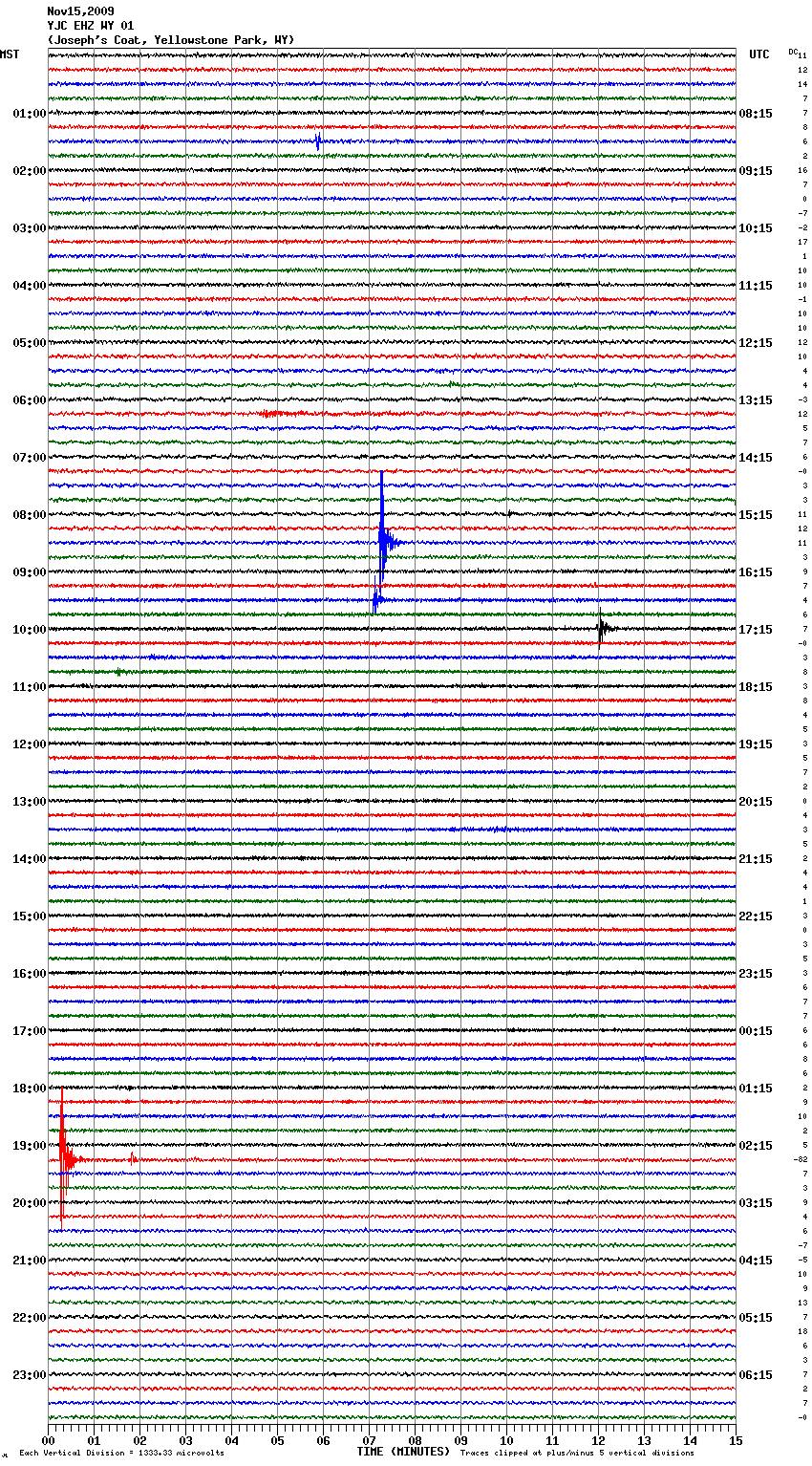This screenshot has height=1466, width=812.
Task: Click the MST column header
Action: coord(10,54)
